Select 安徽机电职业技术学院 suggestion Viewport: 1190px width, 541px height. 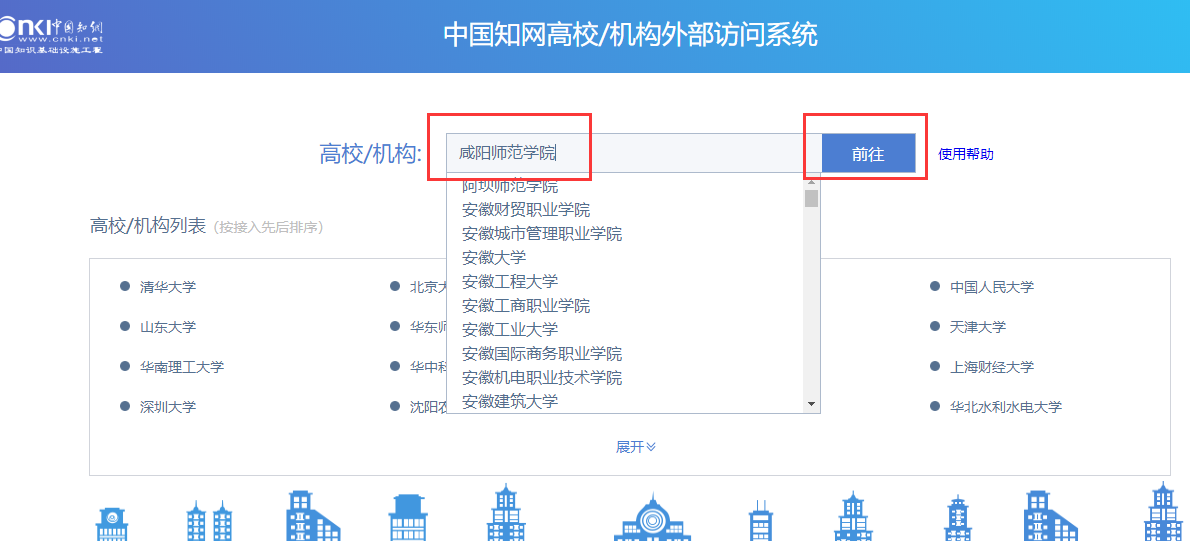542,377
